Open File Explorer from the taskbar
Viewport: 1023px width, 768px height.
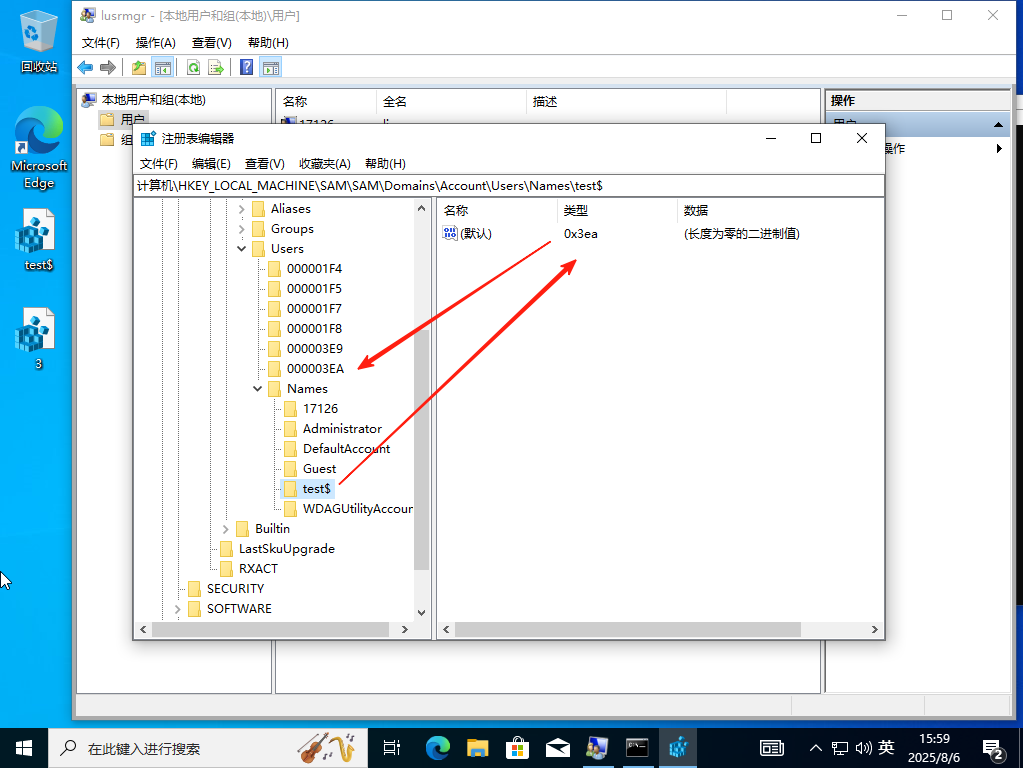click(x=478, y=748)
